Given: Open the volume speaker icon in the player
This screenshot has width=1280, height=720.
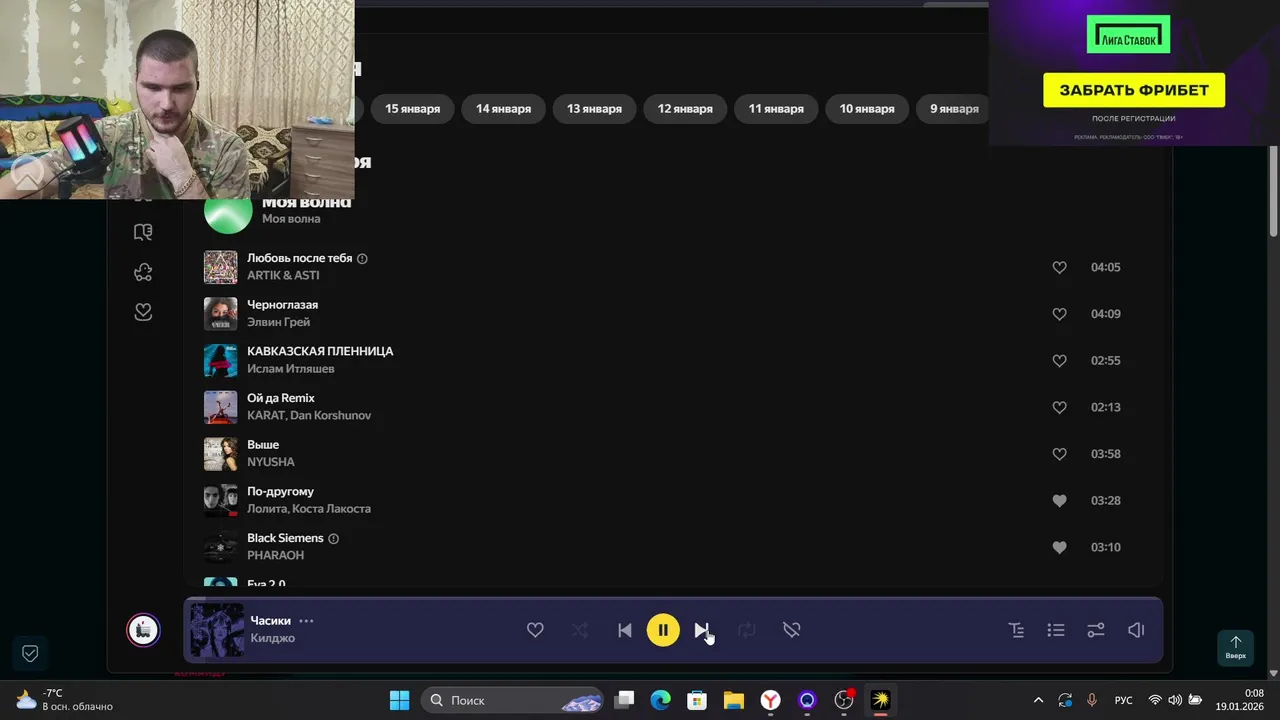Looking at the screenshot, I should tap(1136, 630).
